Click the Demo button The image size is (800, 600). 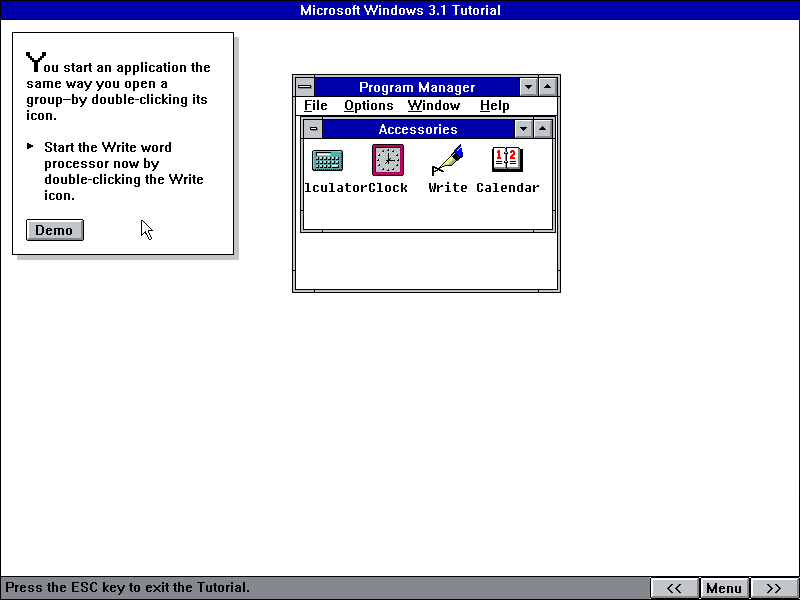[55, 230]
